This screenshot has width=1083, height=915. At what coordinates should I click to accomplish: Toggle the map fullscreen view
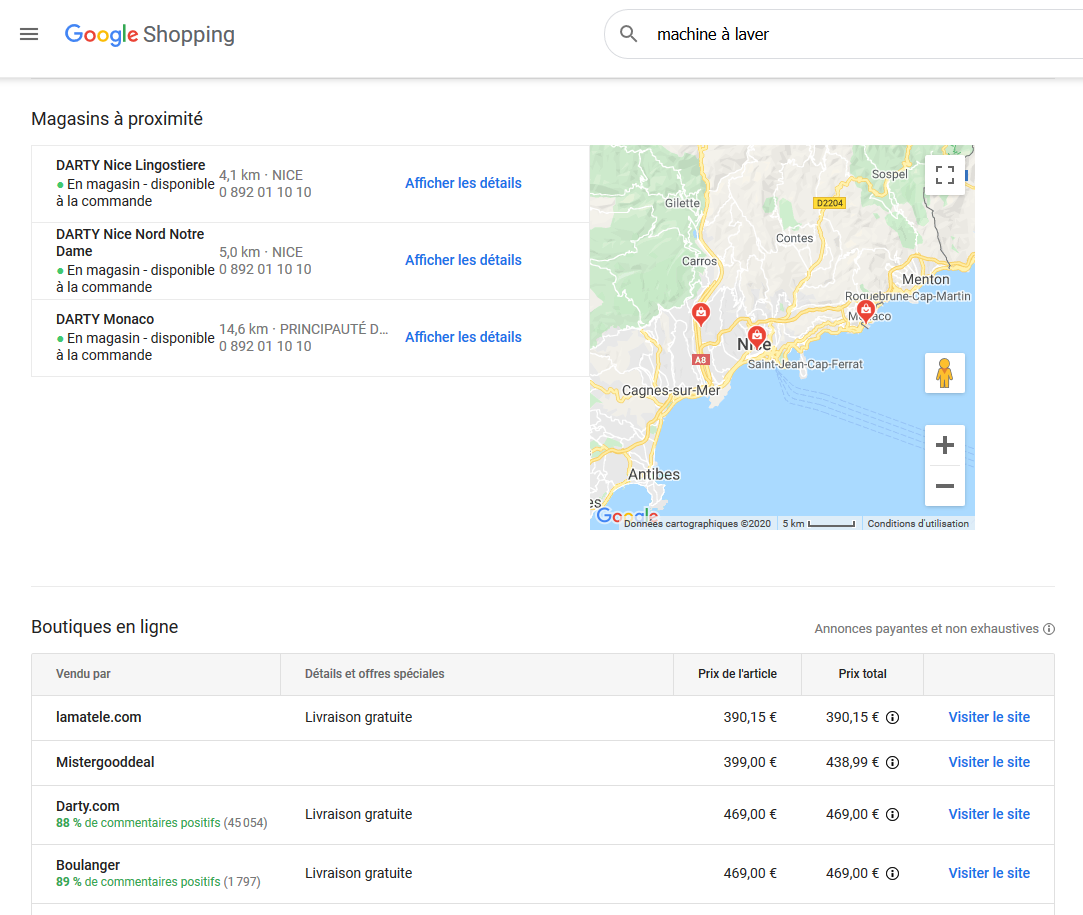point(944,175)
